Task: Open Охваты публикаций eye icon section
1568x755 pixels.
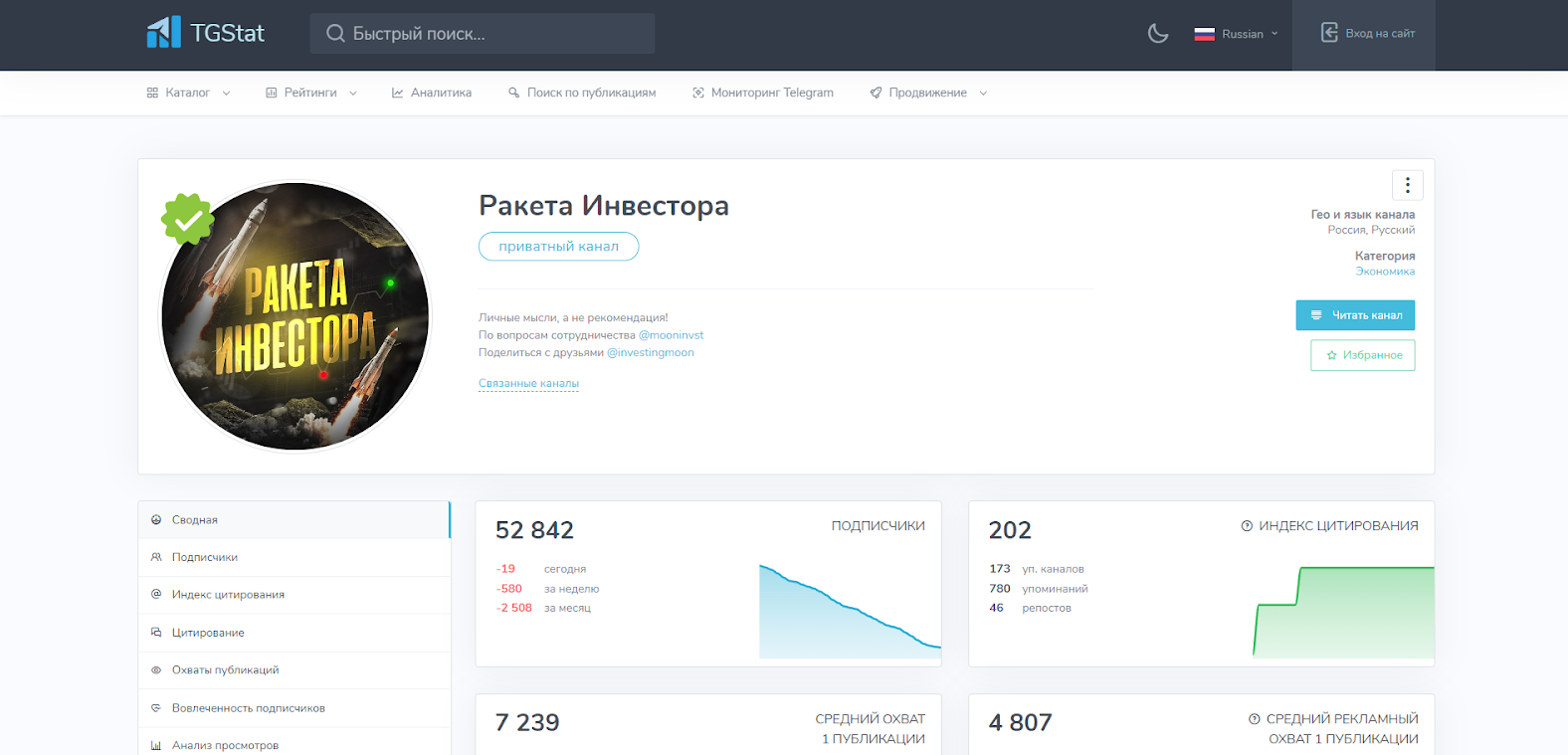Action: pyautogui.click(x=156, y=670)
